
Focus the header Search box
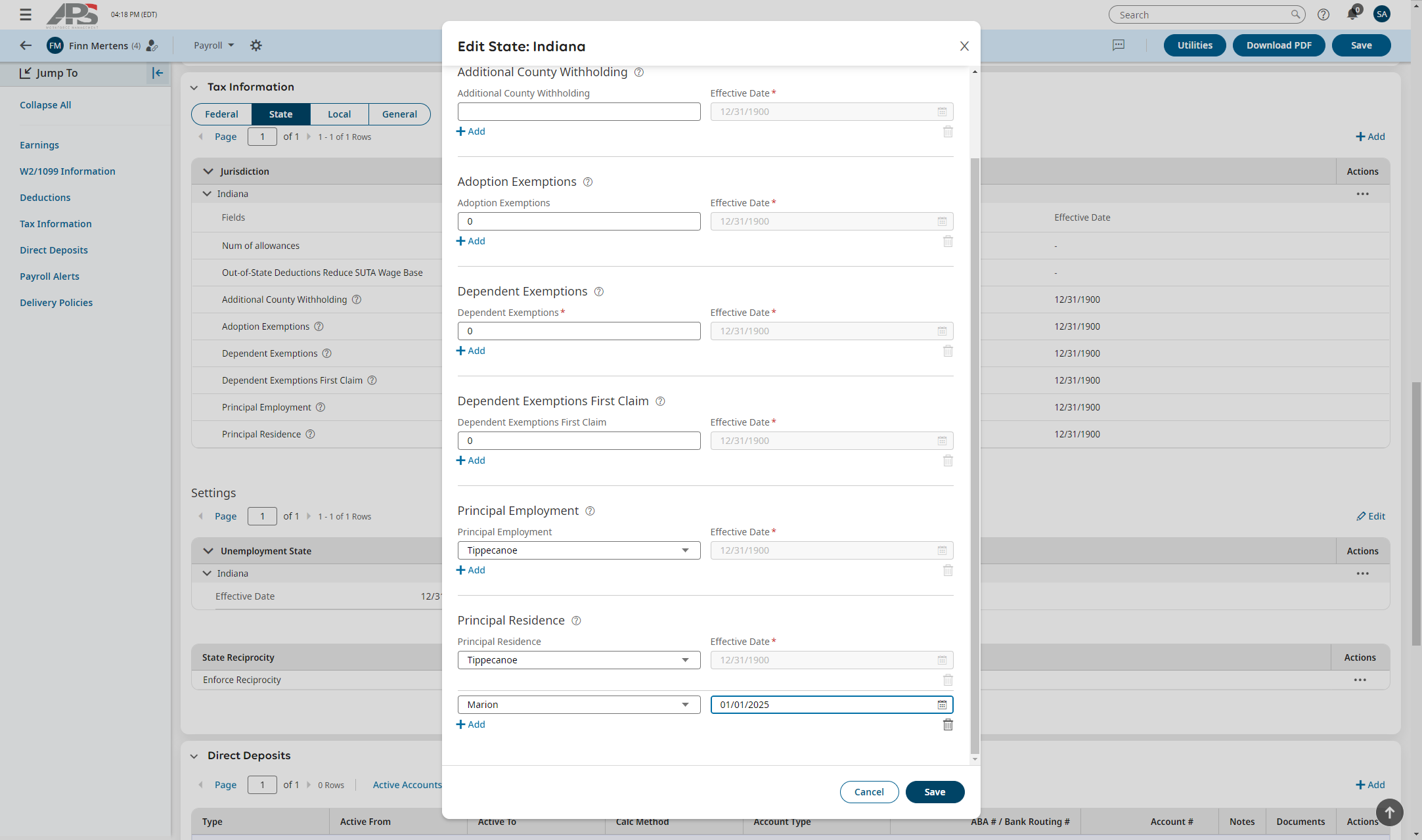1207,14
